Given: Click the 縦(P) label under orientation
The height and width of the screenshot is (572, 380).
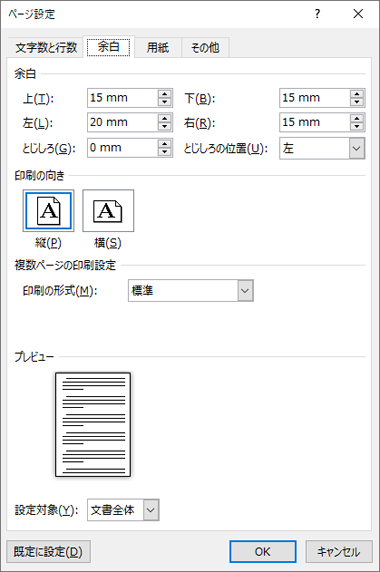Looking at the screenshot, I should coord(48,243).
